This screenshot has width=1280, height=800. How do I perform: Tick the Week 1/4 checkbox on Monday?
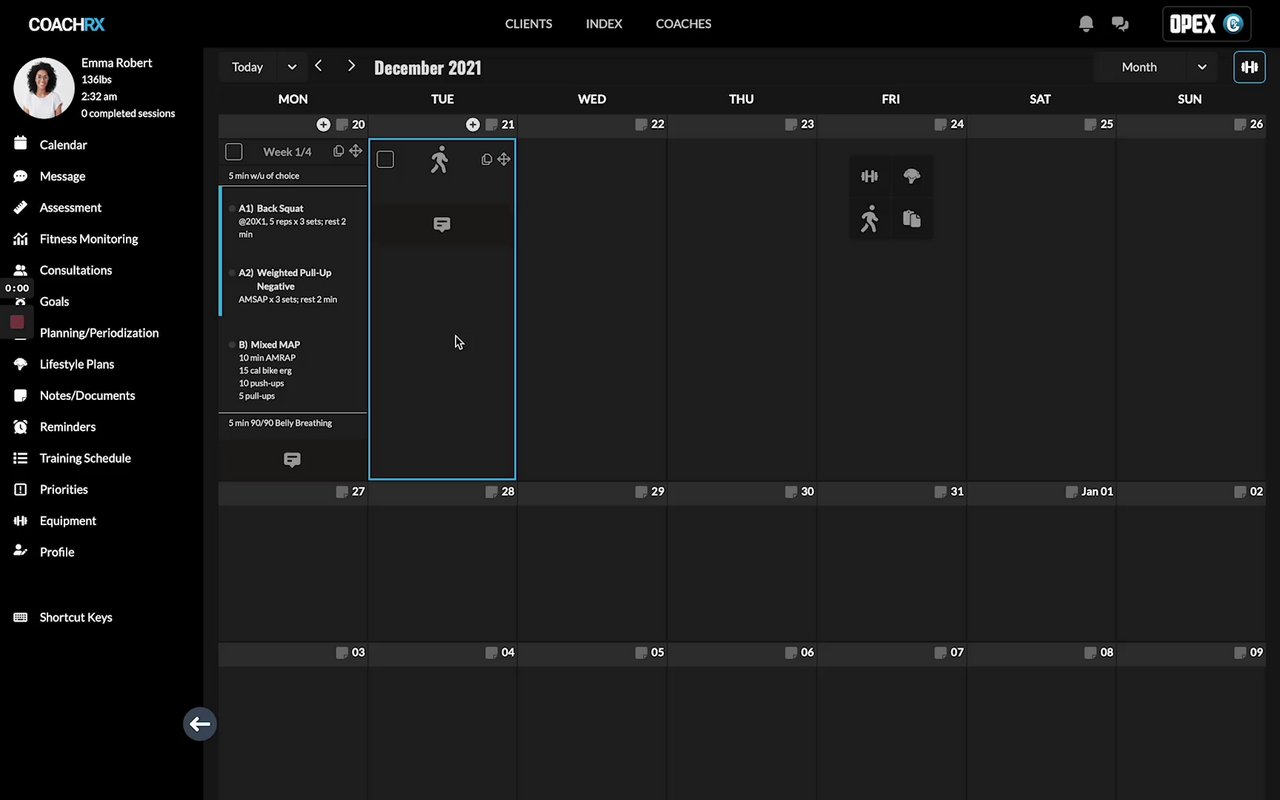point(234,152)
